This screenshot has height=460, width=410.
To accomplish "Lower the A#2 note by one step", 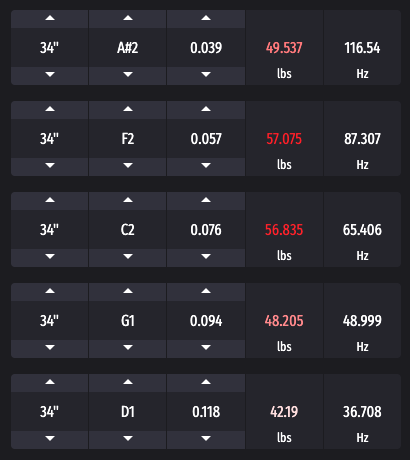I will pos(128,76).
